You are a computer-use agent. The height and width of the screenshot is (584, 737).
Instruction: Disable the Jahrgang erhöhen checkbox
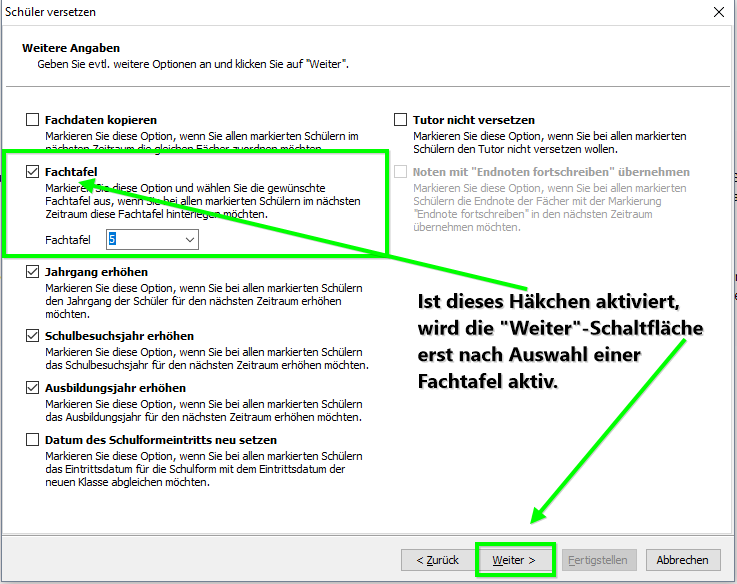32,272
